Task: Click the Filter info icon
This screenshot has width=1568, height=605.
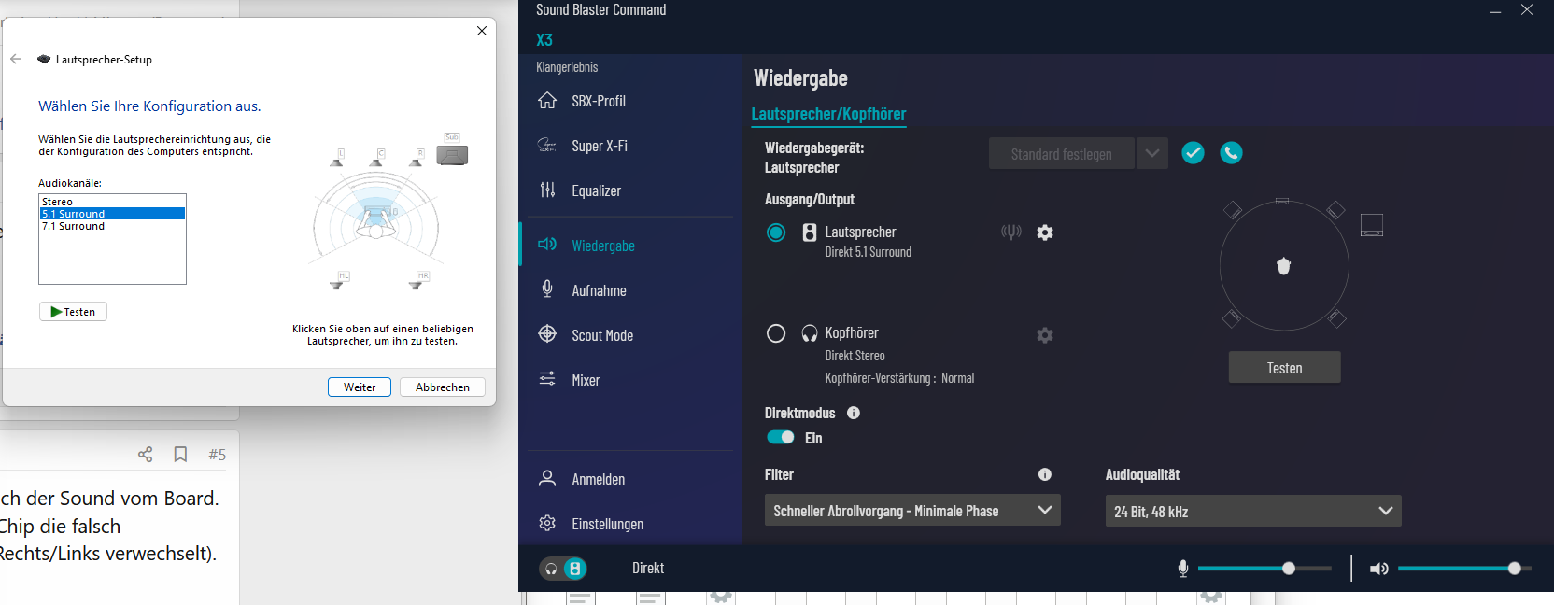Action: [x=1045, y=474]
